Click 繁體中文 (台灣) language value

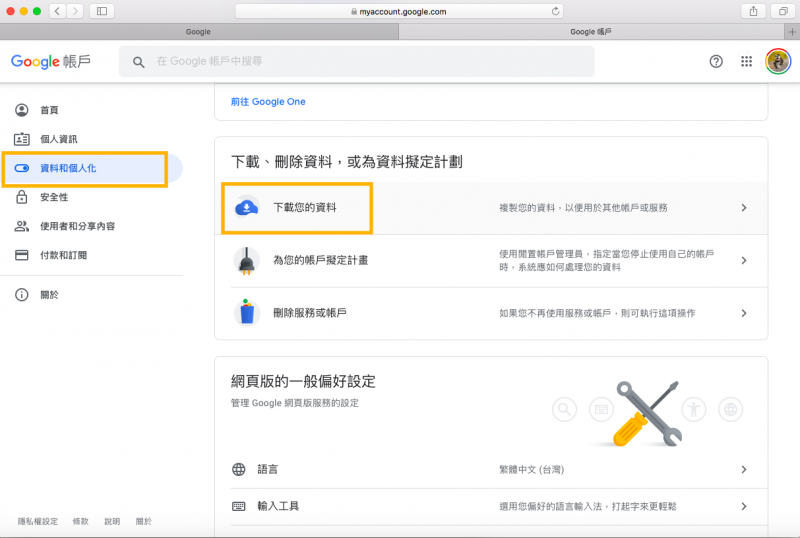[x=532, y=470]
